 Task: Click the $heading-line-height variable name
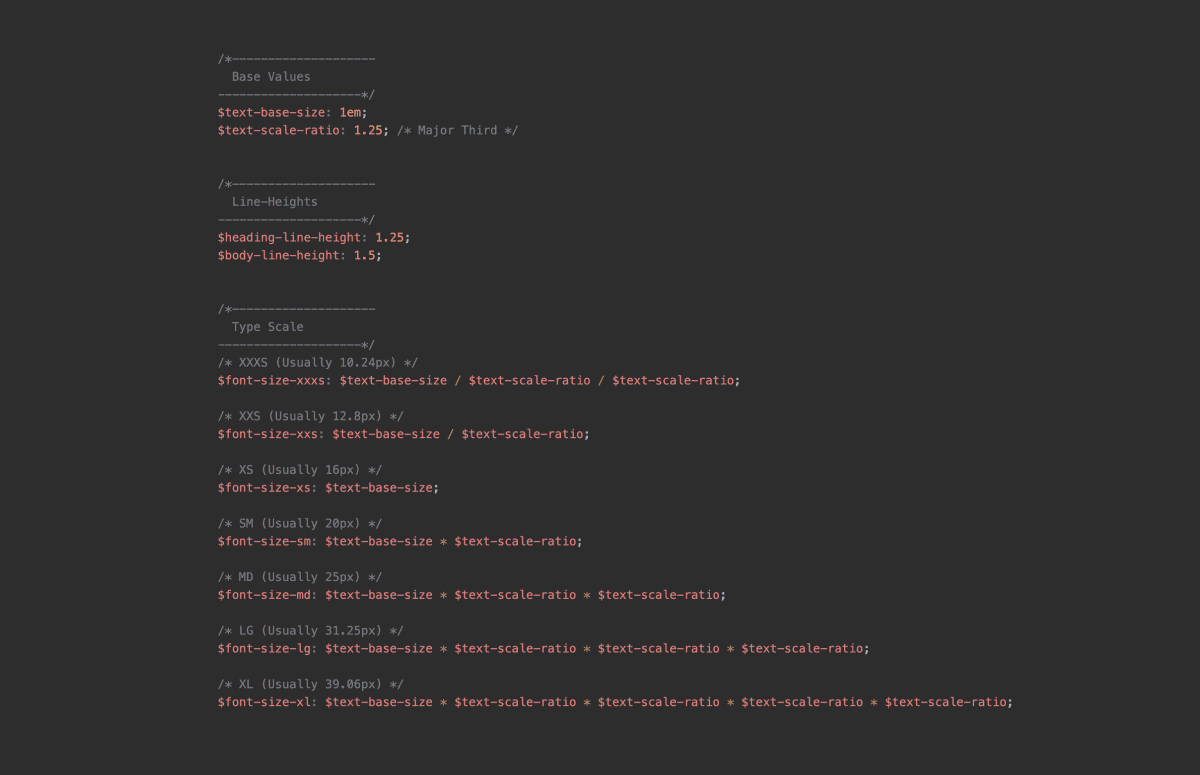(290, 237)
